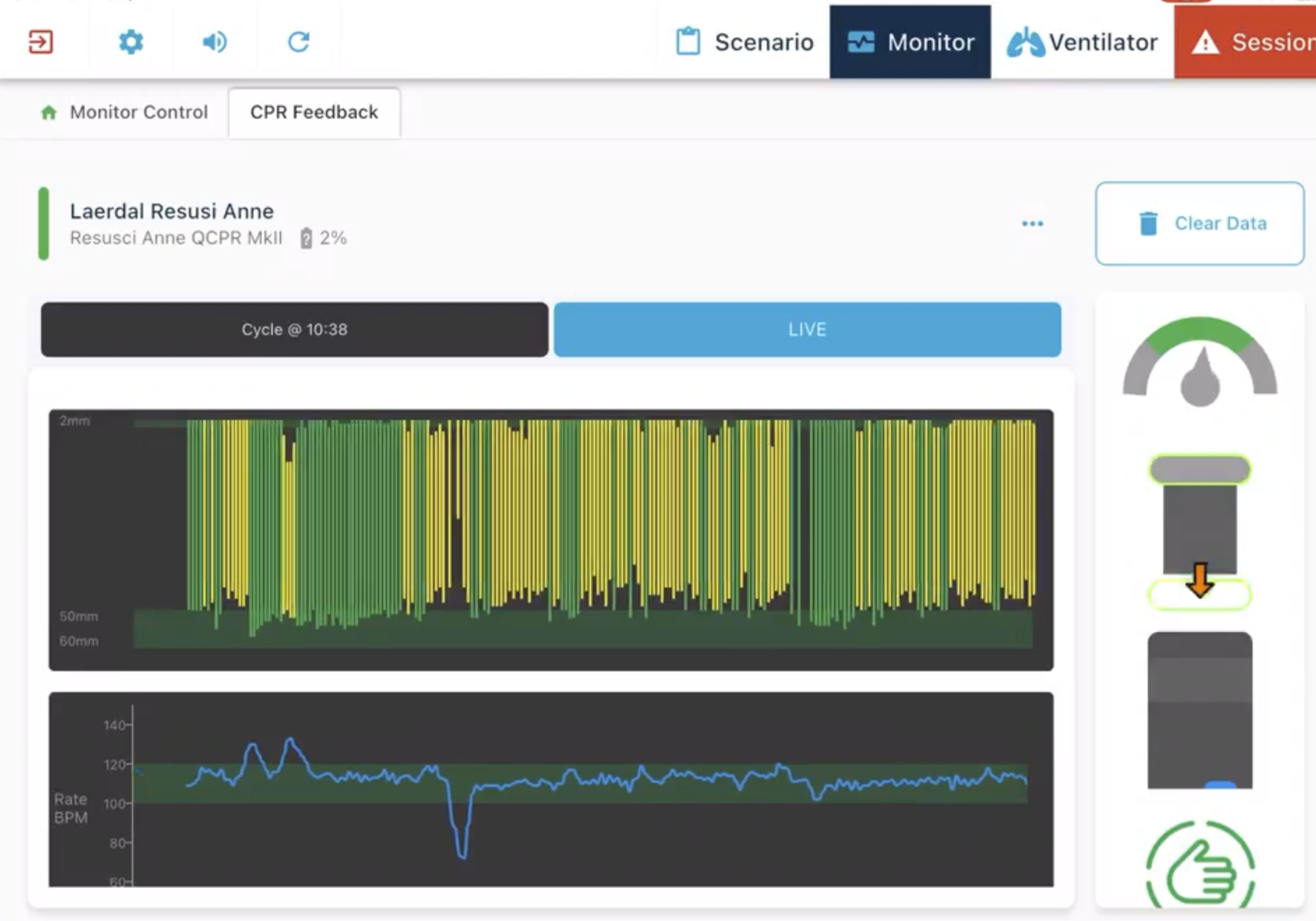Open the three-dot options menu for Resusci Anne
The width and height of the screenshot is (1316, 921).
point(1032,224)
